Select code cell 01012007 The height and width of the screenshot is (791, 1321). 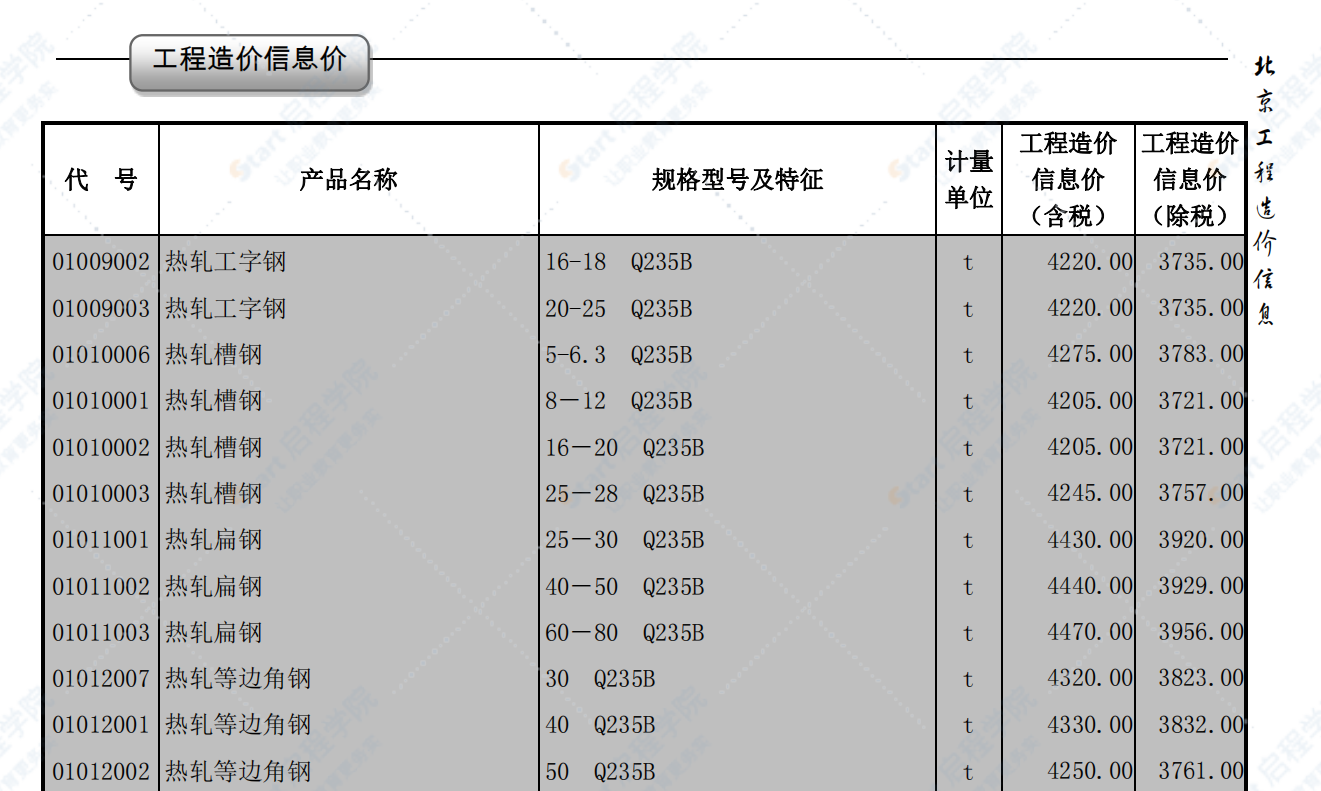101,679
